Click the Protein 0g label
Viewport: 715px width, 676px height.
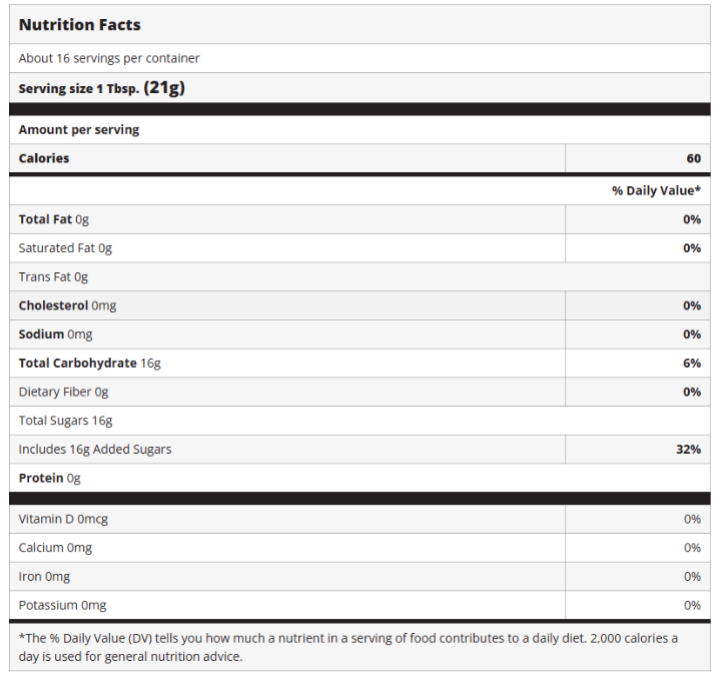[x=49, y=478]
